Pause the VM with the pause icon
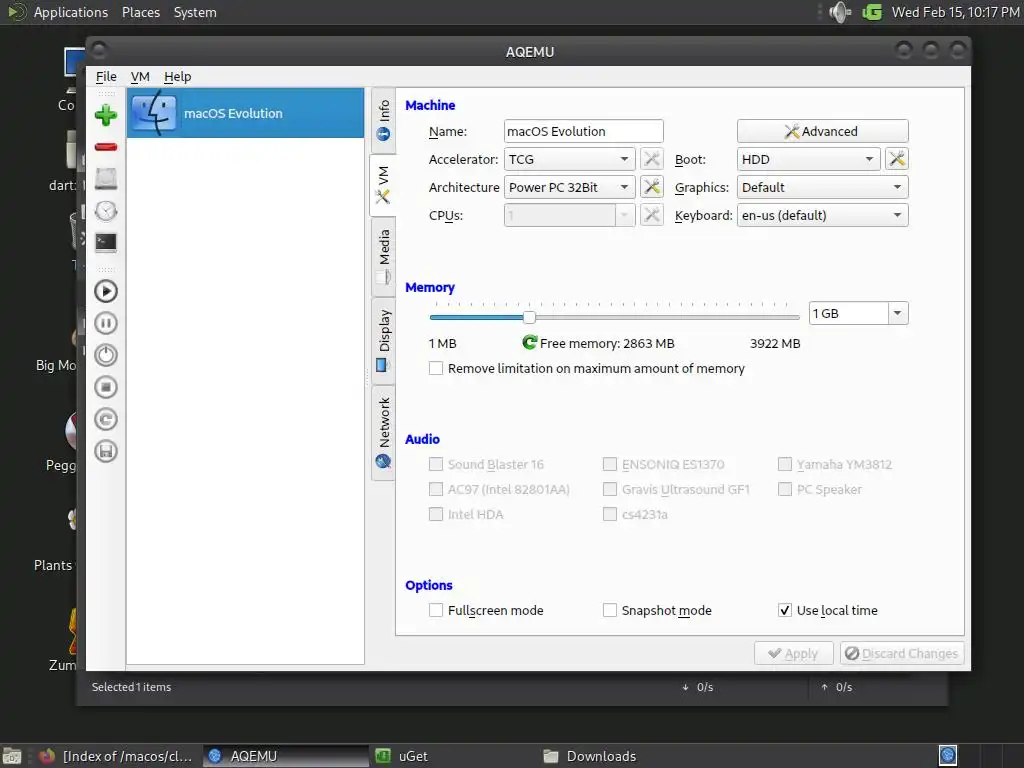1024x768 pixels. point(106,323)
